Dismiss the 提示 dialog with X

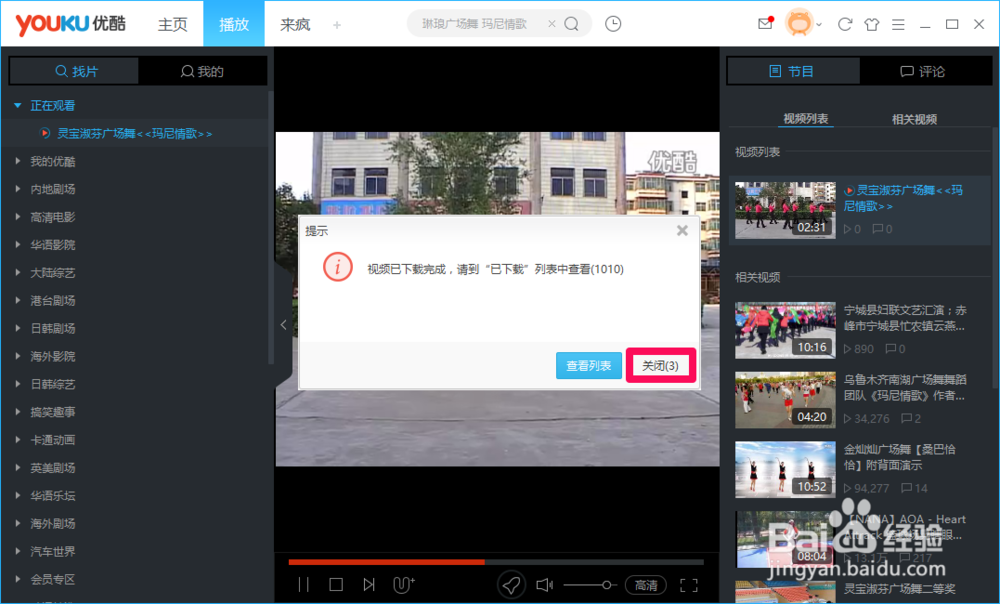[682, 230]
